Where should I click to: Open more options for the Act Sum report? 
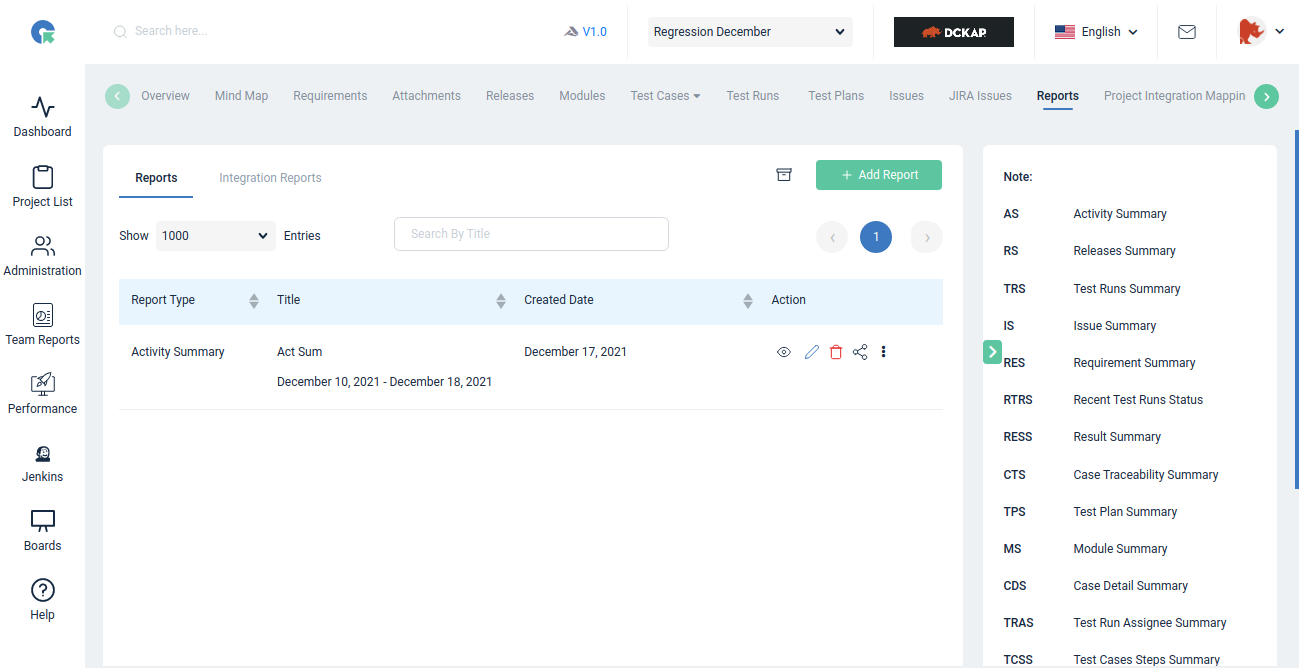883,352
